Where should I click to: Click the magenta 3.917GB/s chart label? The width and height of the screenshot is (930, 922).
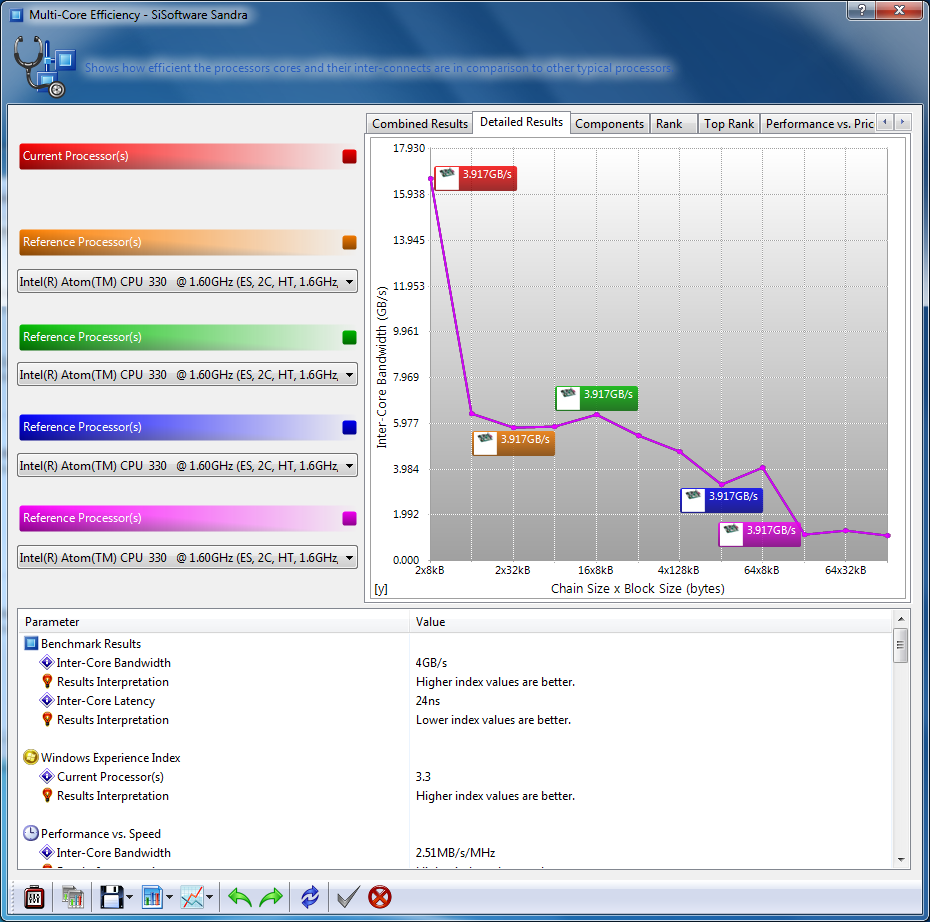pos(759,534)
